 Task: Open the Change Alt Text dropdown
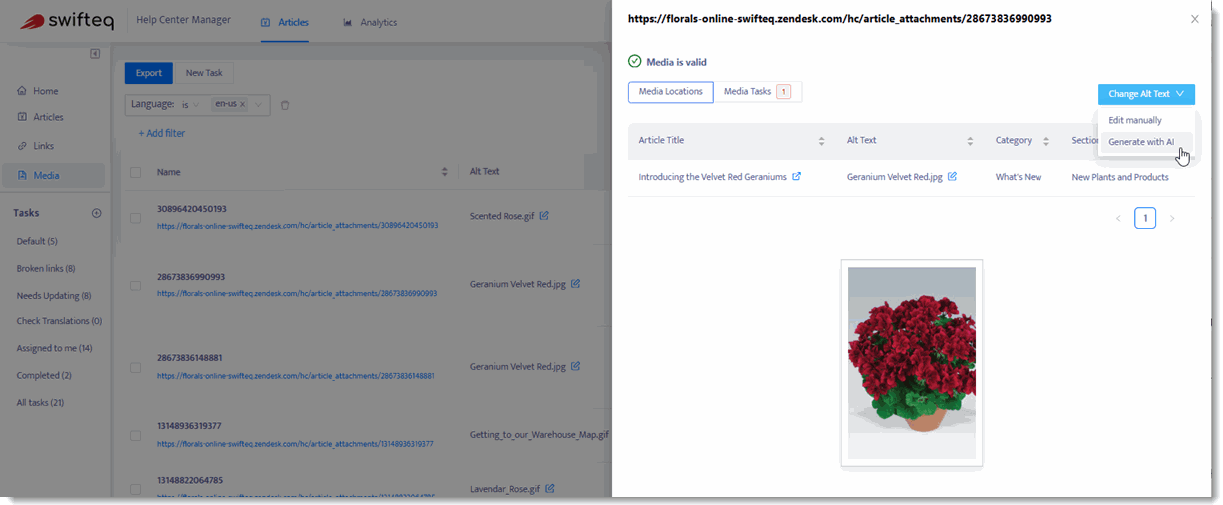click(1146, 94)
